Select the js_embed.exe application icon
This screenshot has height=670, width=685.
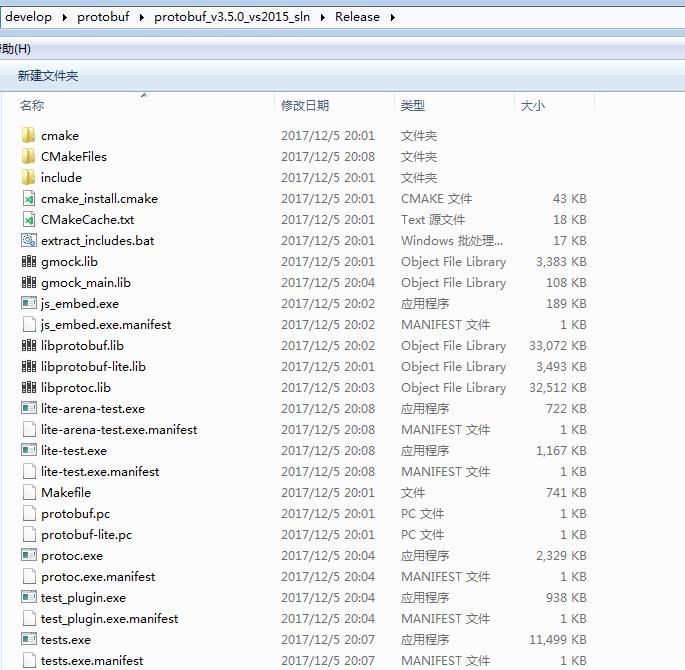pyautogui.click(x=29, y=303)
